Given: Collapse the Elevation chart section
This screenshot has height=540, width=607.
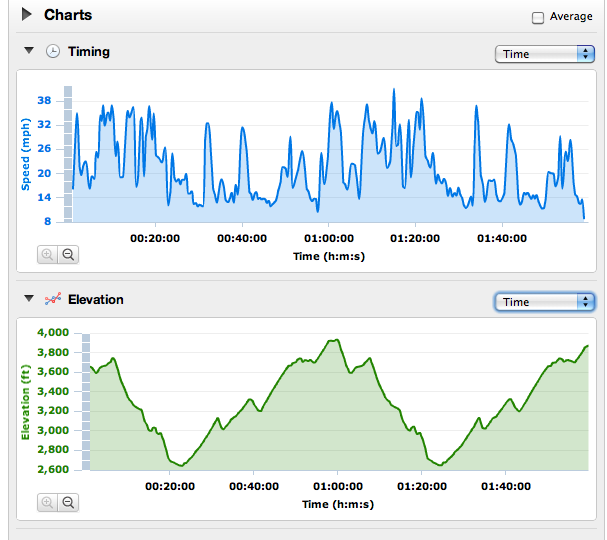Looking at the screenshot, I should 29,298.
